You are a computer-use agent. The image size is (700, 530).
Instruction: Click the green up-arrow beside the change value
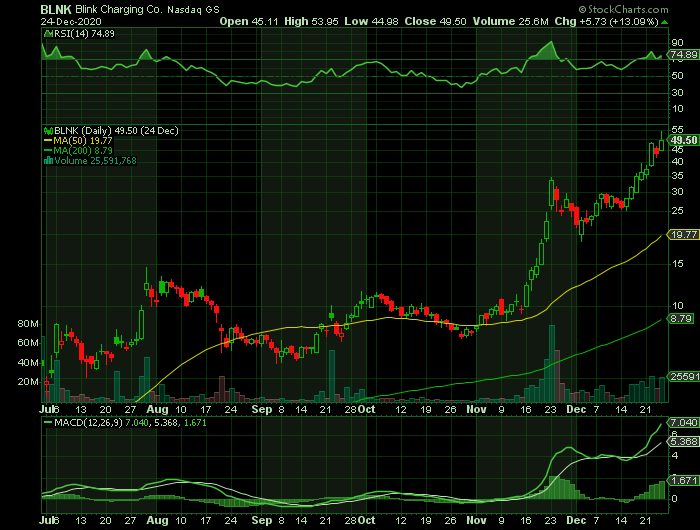click(665, 22)
